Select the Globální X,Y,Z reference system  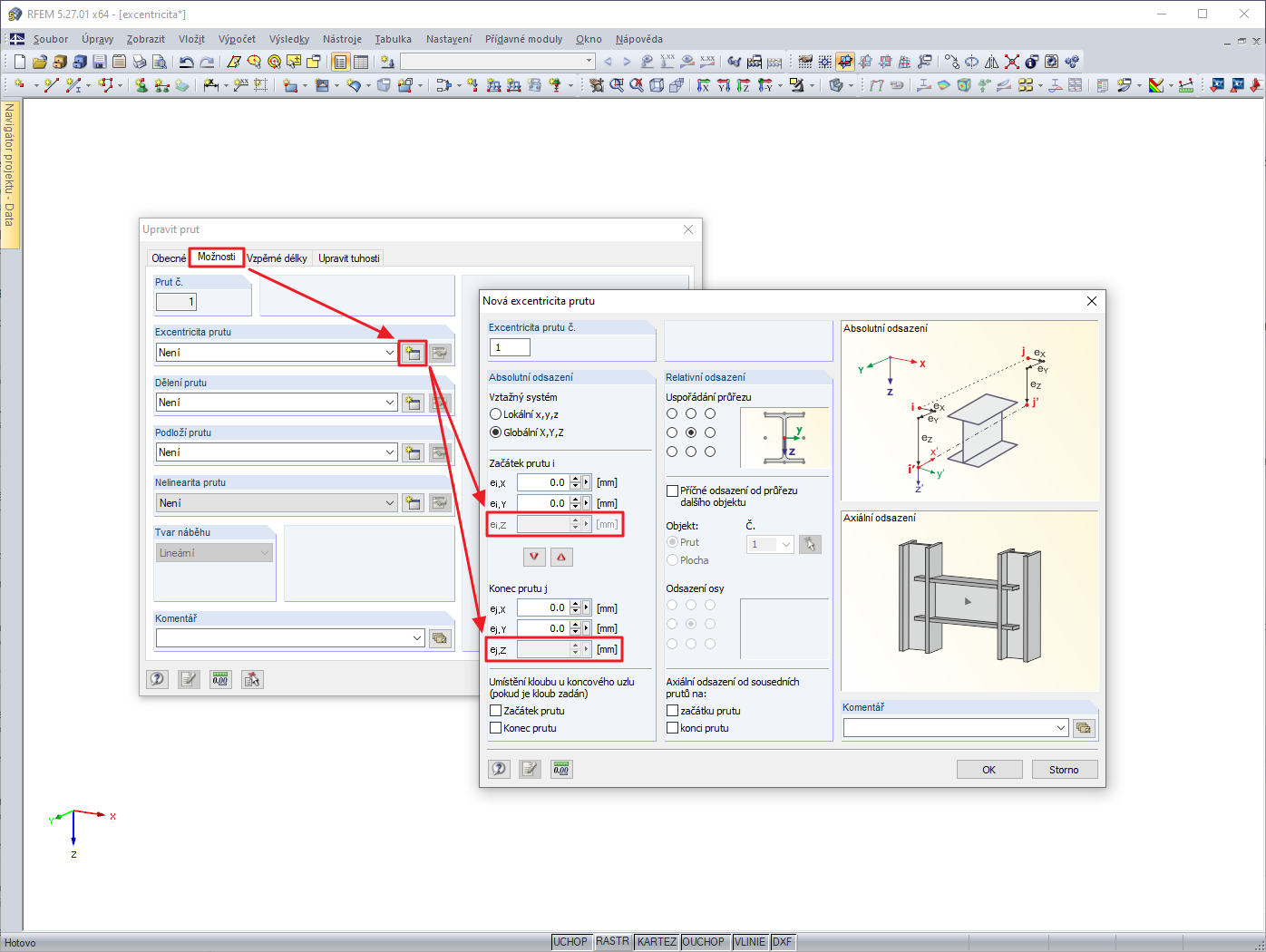pos(496,432)
